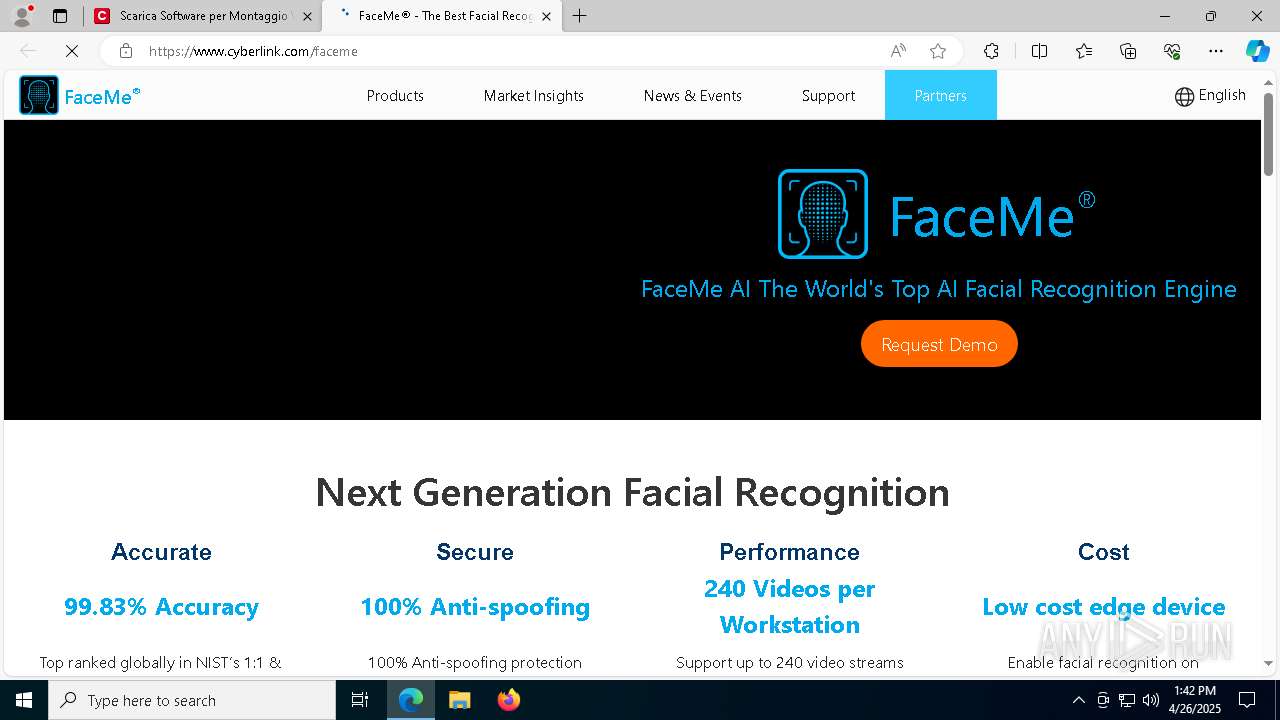Image resolution: width=1280 pixels, height=720 pixels.
Task: Close the FaceMe browser tab
Action: tap(546, 16)
